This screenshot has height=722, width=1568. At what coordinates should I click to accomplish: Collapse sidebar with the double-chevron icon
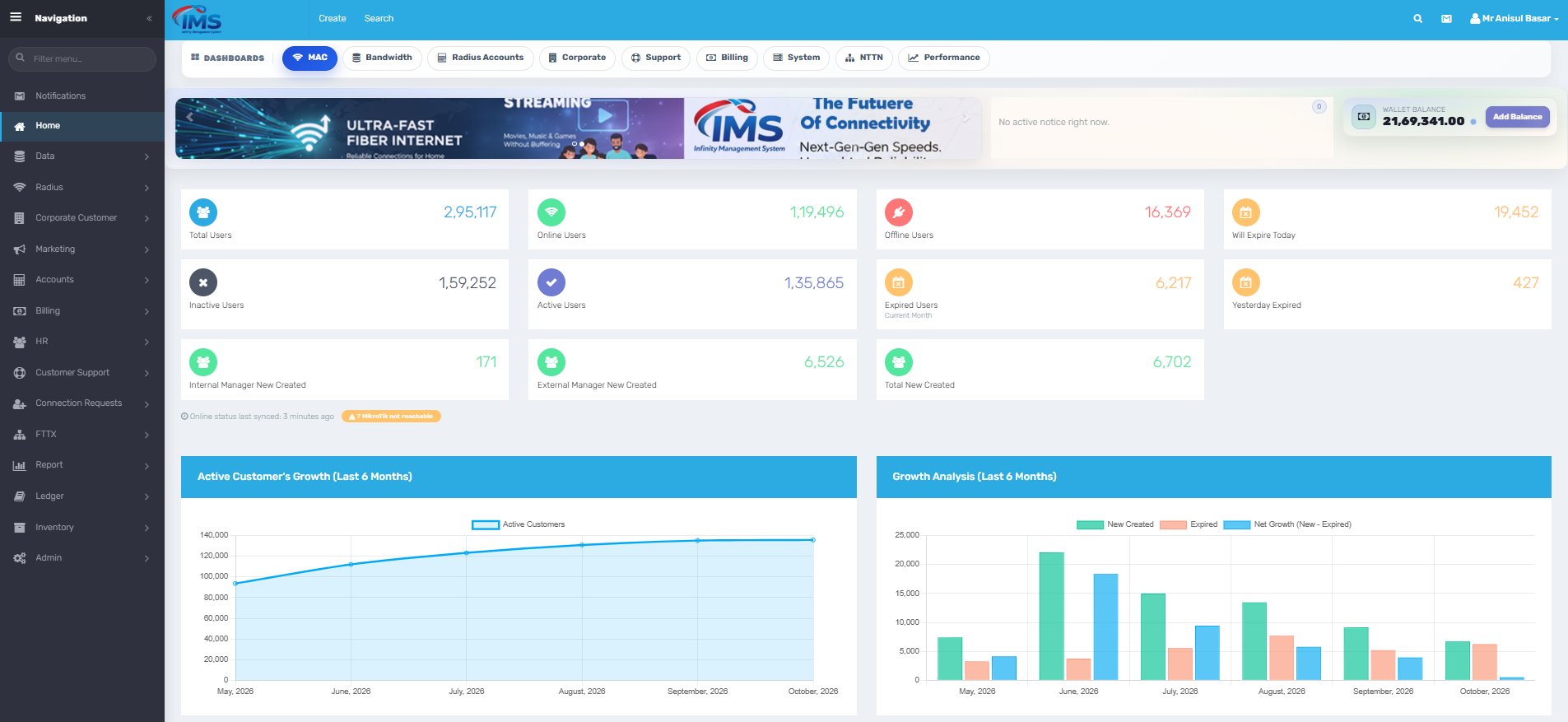tap(149, 18)
